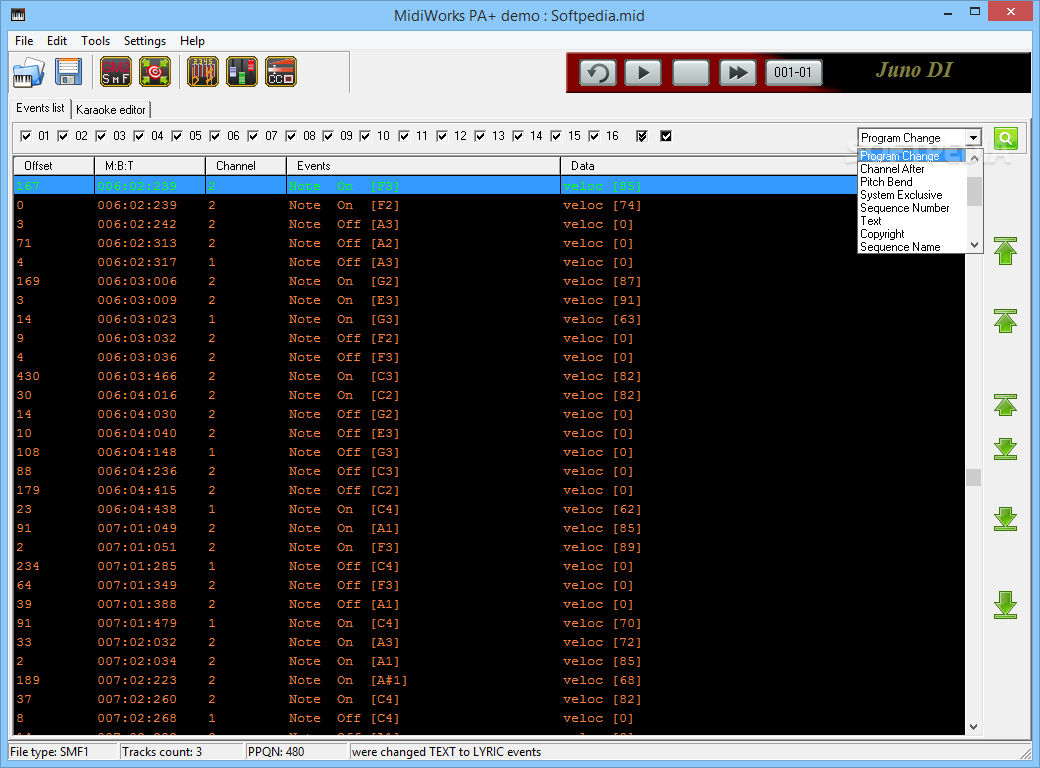Toggle channel 16 checkbox

tap(594, 136)
